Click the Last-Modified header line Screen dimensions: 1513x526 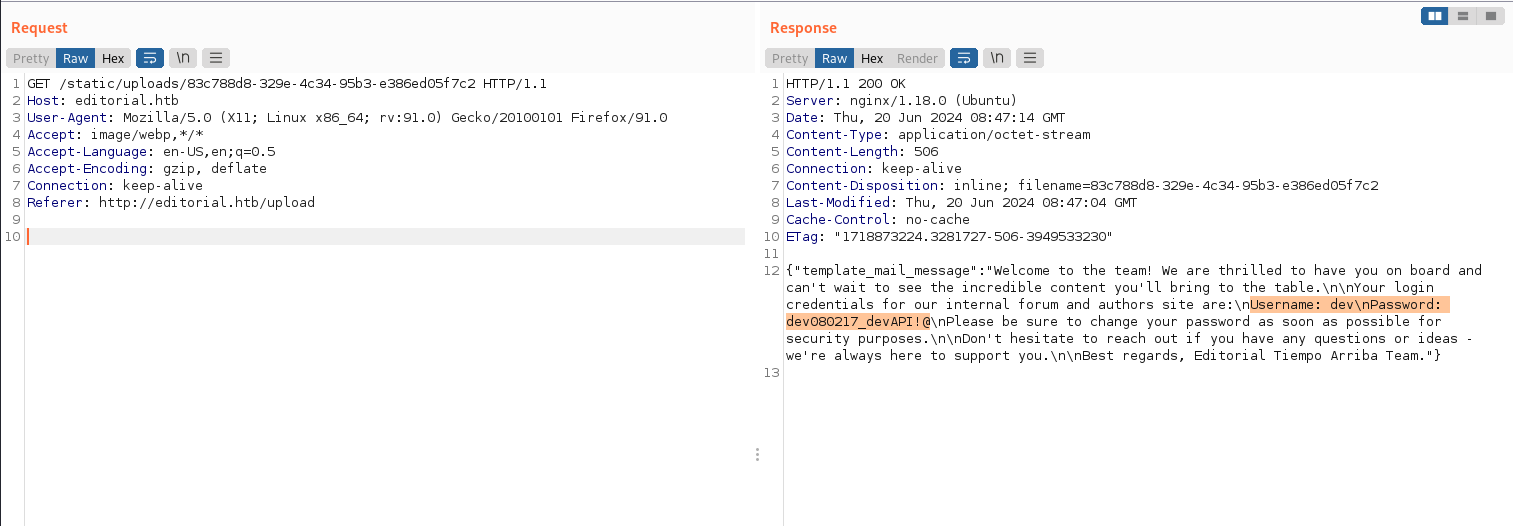[962, 203]
